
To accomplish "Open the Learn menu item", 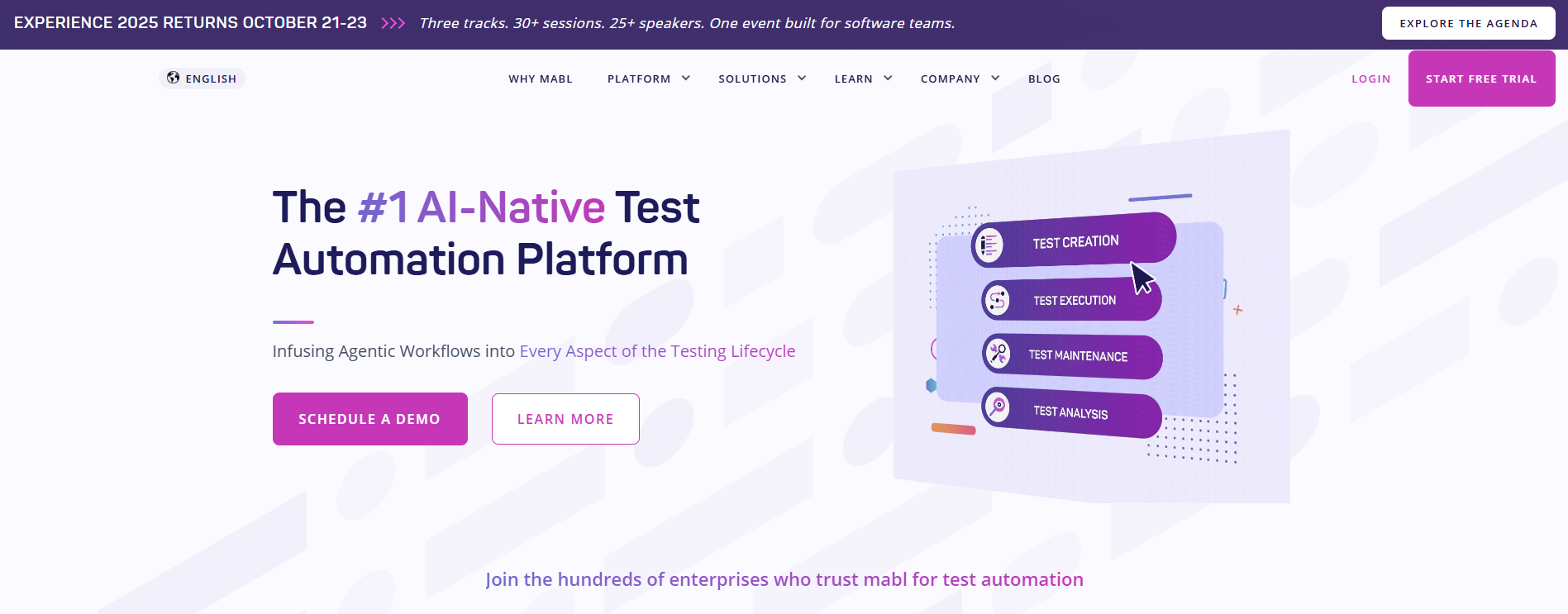I will pos(853,79).
